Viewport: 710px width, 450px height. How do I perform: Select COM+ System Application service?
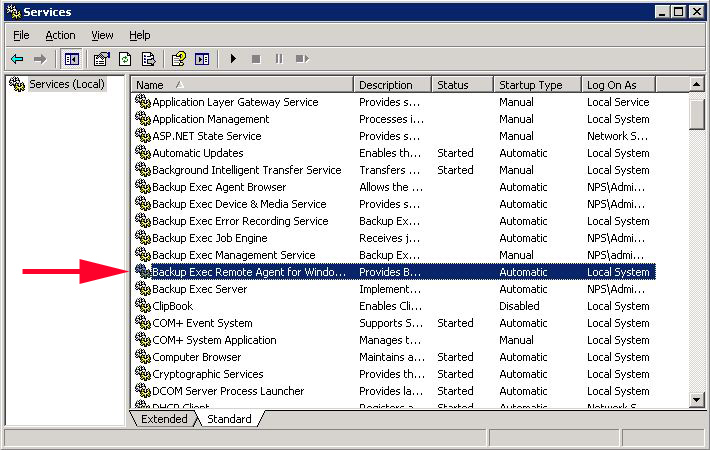click(393, 340)
